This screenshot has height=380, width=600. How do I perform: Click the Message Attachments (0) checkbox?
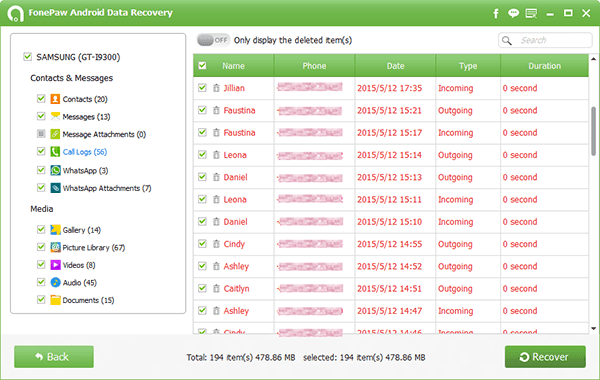point(41,134)
